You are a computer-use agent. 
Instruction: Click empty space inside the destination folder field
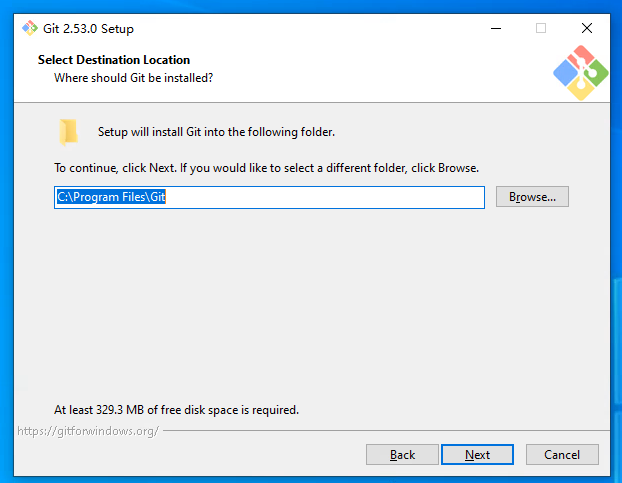330,197
